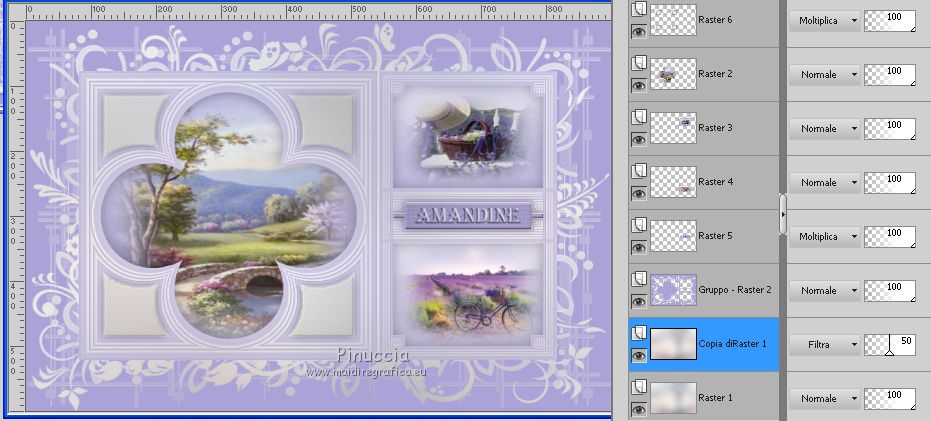Screen dimensions: 931x421
Task: Click the opacity slider of Raster 6
Action: pyautogui.click(x=889, y=21)
